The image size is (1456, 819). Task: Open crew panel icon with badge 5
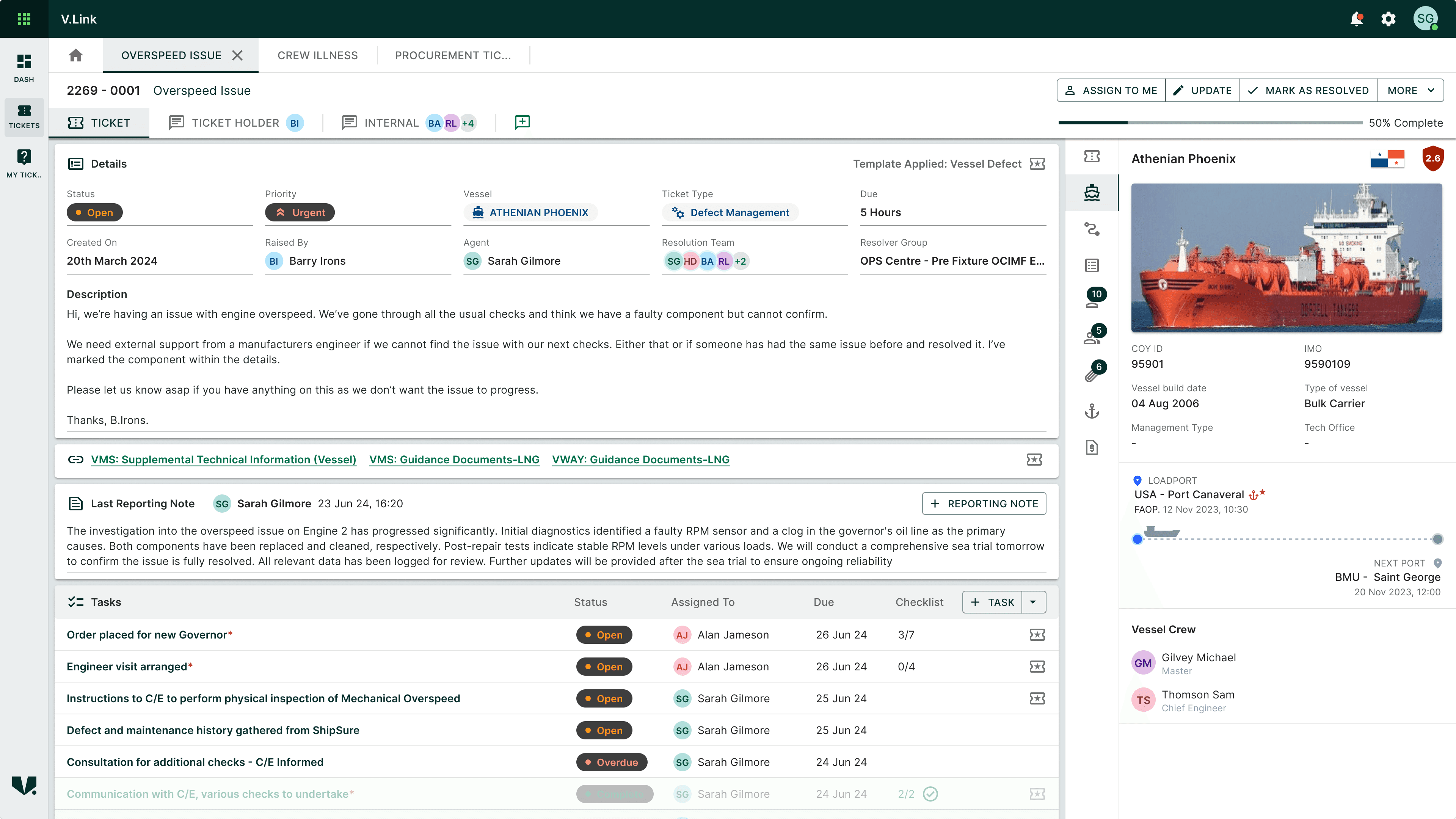pos(1092,337)
